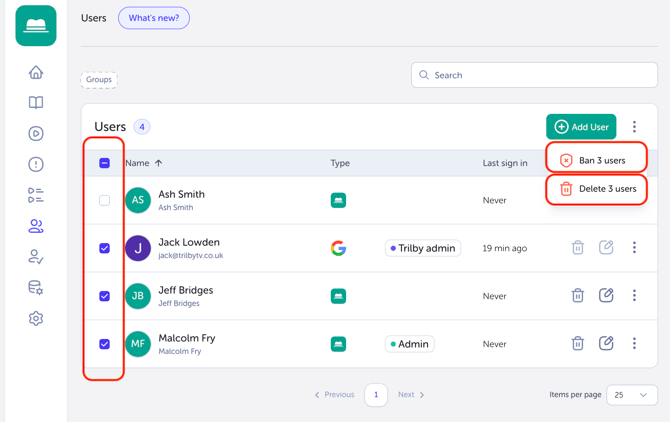Click the users count badge 4
This screenshot has width=670, height=422.
click(x=142, y=127)
